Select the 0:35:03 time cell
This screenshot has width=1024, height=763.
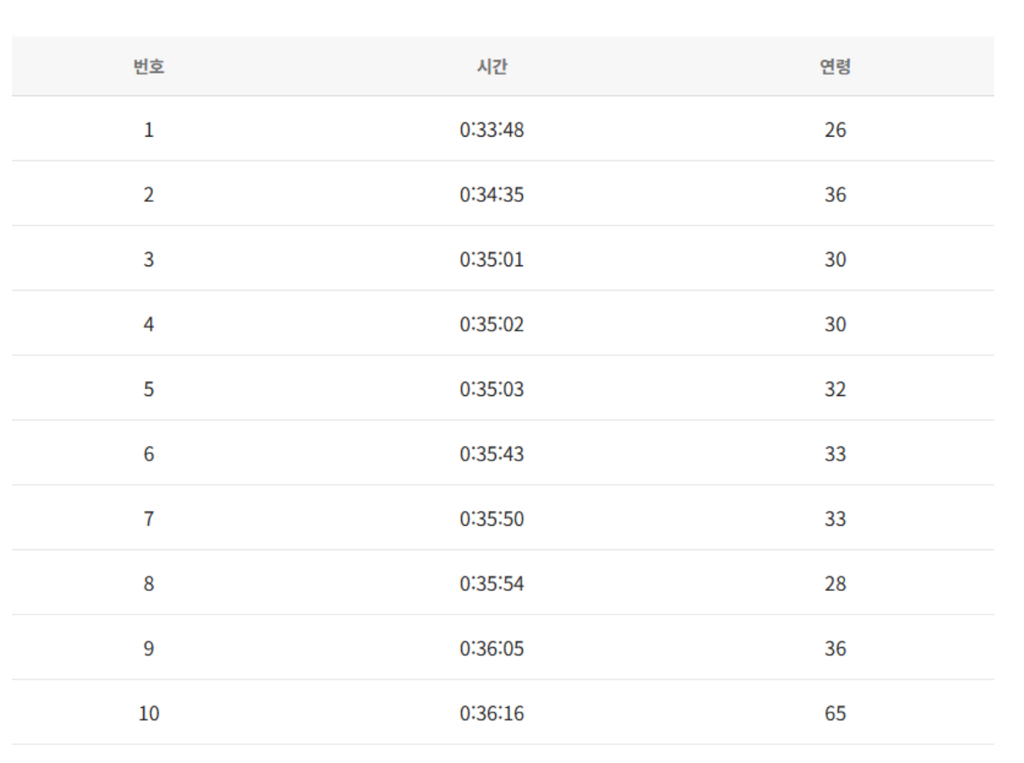click(x=492, y=389)
